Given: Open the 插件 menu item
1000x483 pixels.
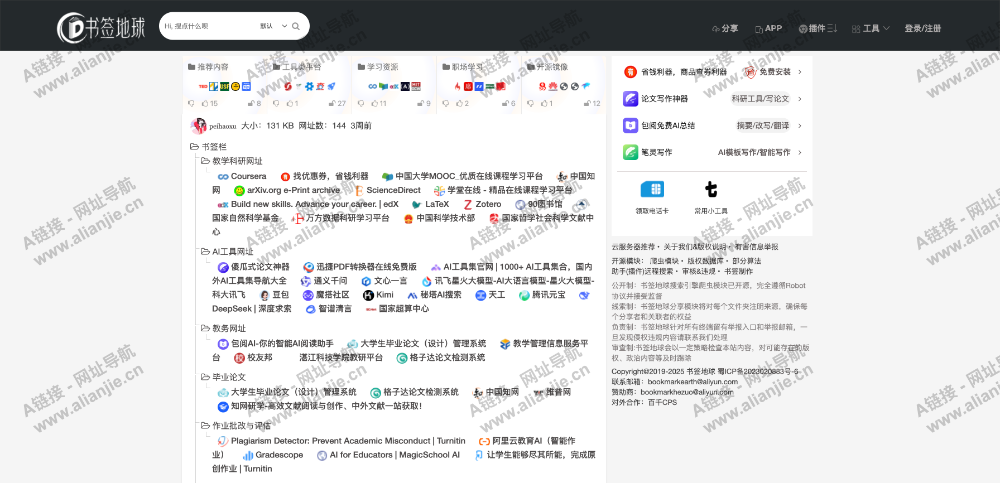Looking at the screenshot, I should (x=818, y=28).
